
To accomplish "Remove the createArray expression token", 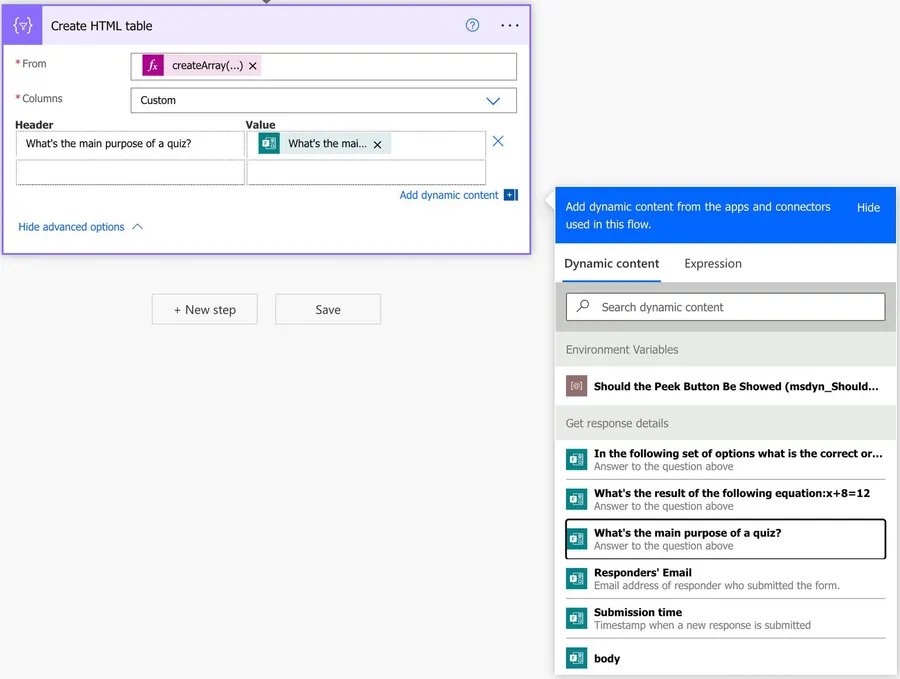I will 253,66.
